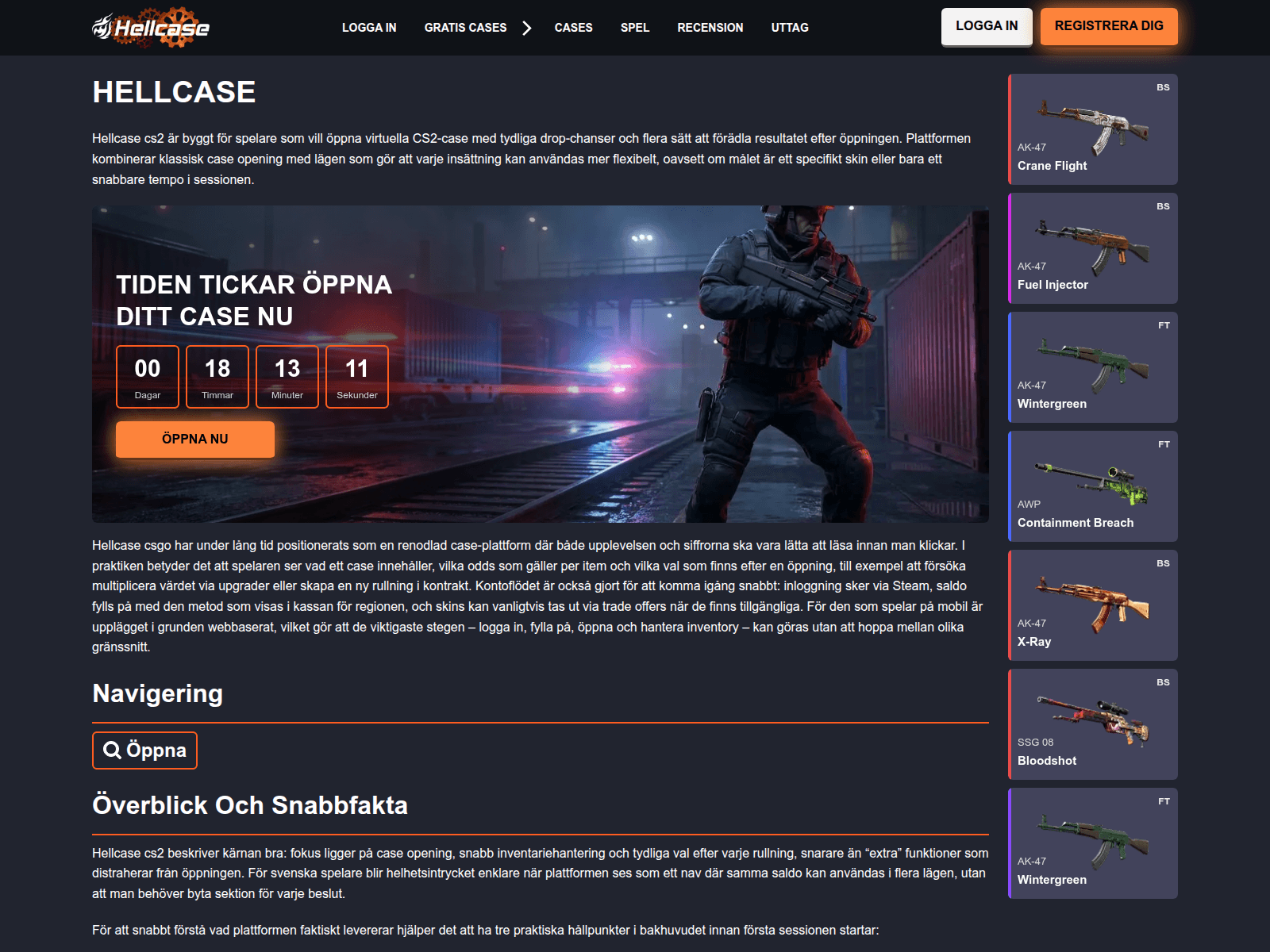Click the Fuel Injector rifle image
Viewport: 1270px width, 952px height.
coord(1094,246)
